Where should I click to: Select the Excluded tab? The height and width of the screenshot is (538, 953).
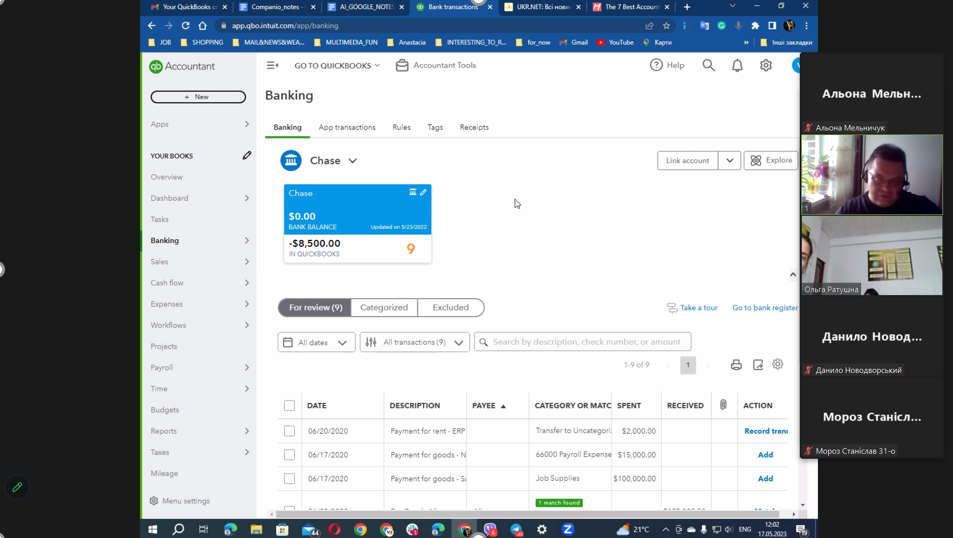450,308
